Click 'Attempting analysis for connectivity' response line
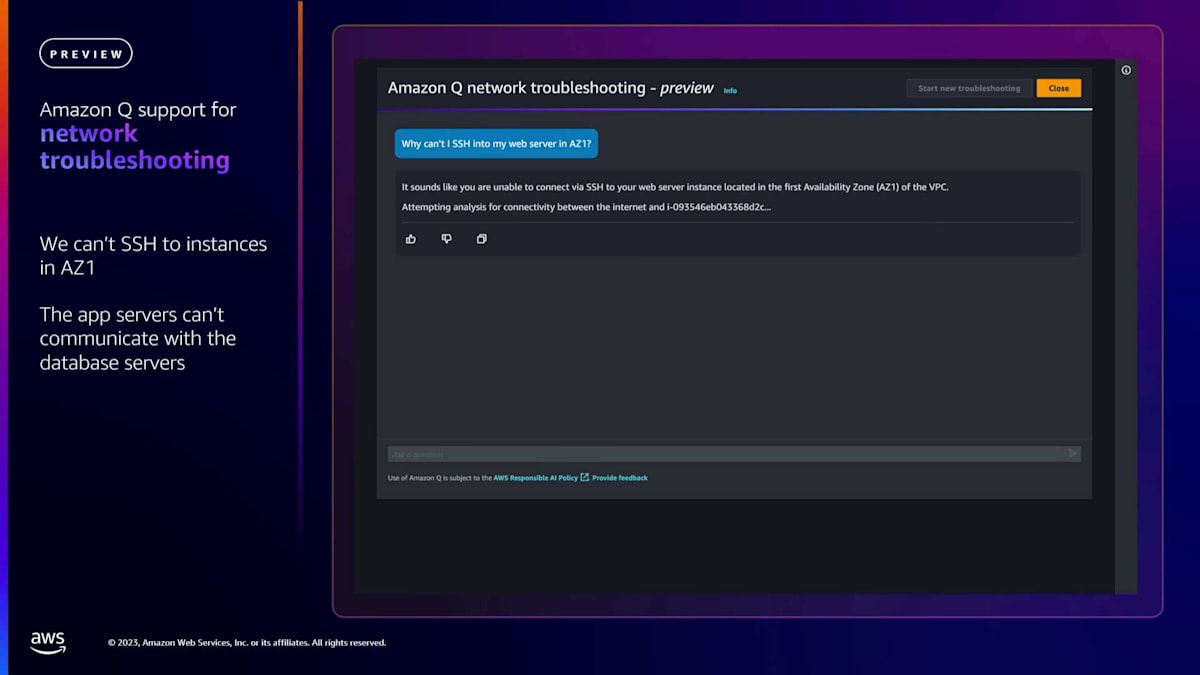Screen dimensions: 1200x675 [586, 207]
